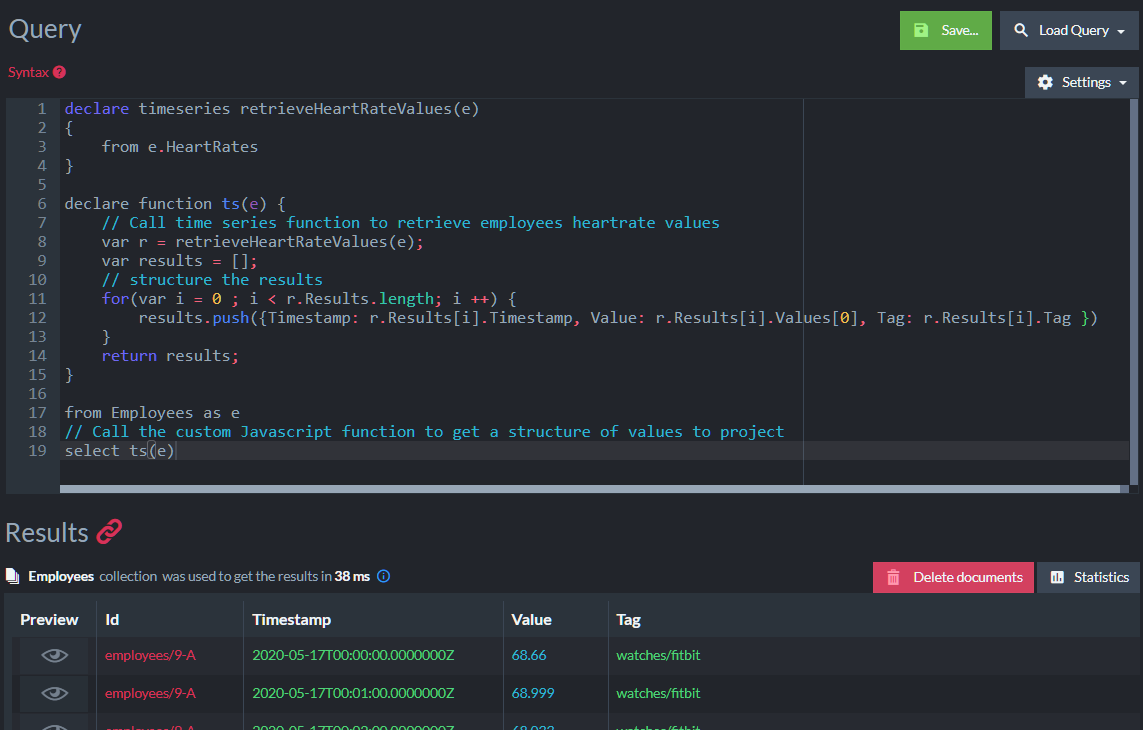
Task: Select the value 68.999 cell
Action: click(533, 694)
